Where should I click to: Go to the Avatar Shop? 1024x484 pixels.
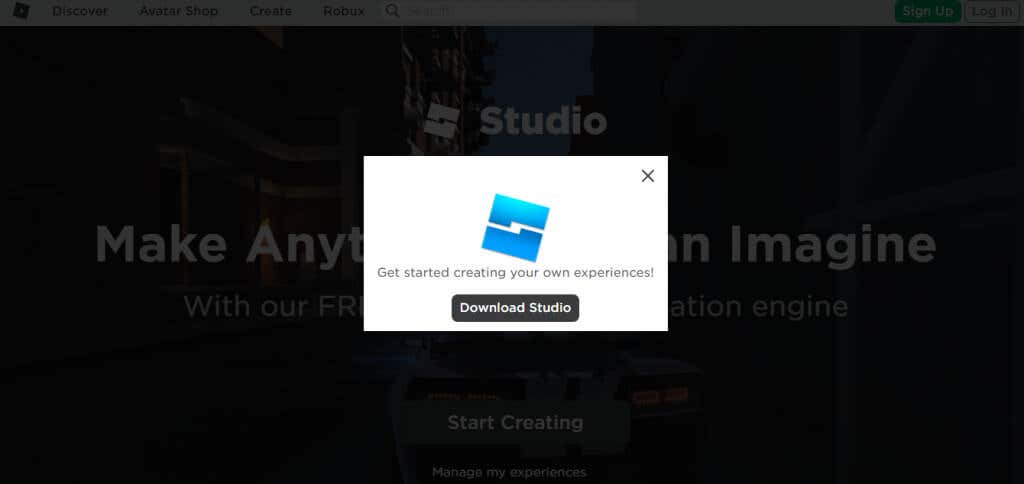pyautogui.click(x=179, y=11)
